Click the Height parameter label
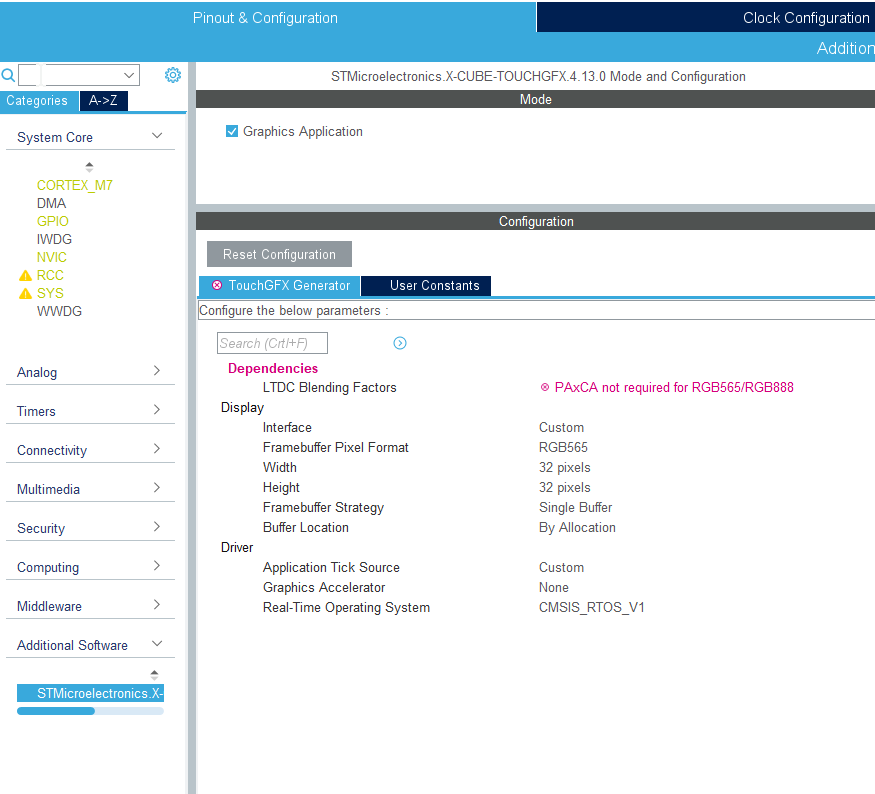This screenshot has width=875, height=794. (281, 488)
